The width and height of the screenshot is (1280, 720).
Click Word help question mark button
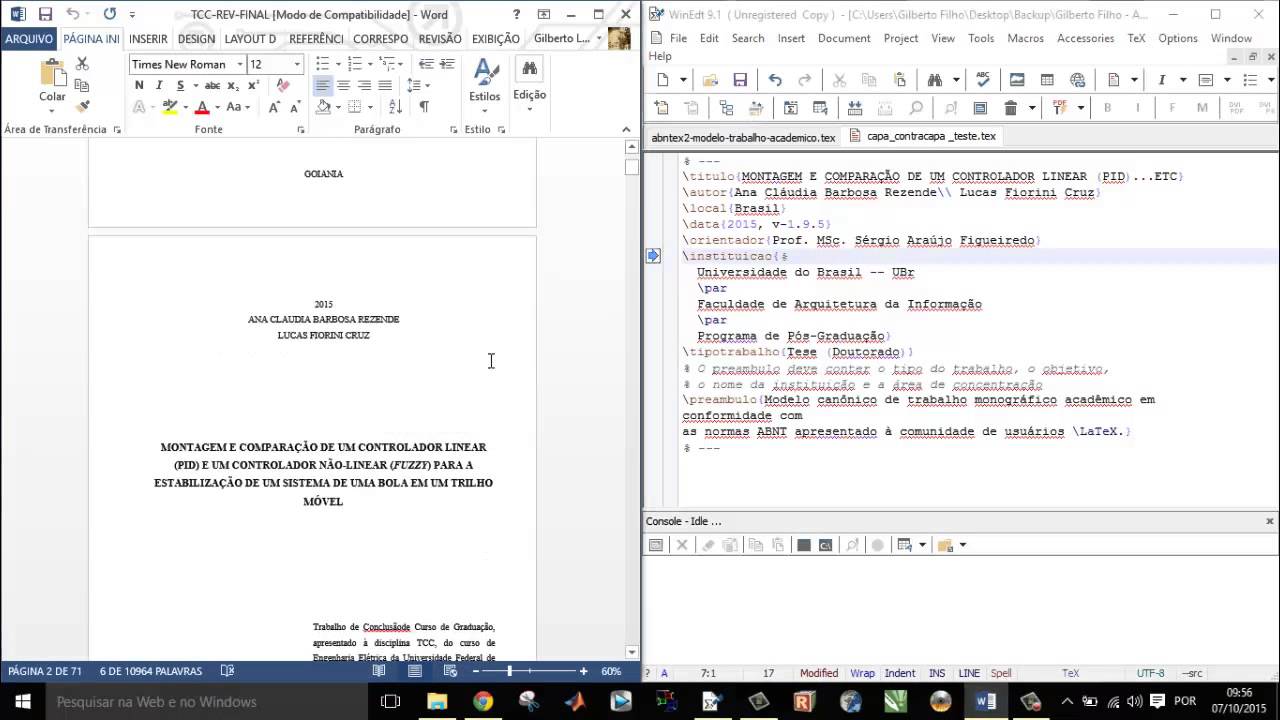pos(516,15)
